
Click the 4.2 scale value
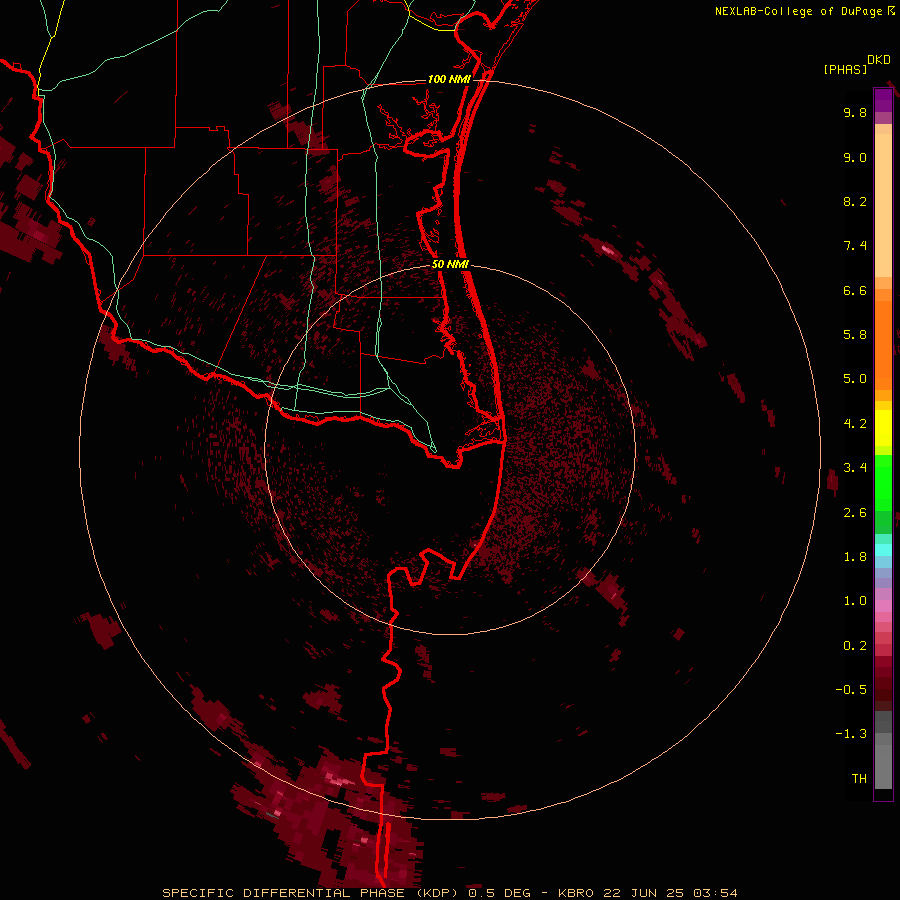(855, 424)
